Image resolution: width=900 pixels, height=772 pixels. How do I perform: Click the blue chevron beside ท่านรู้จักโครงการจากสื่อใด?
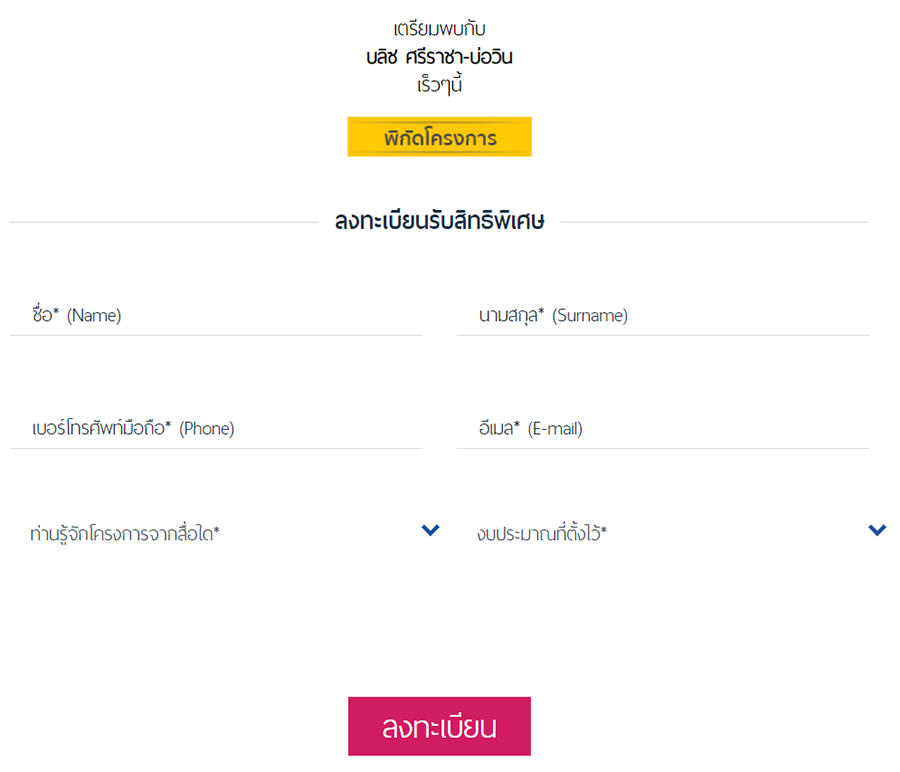430,531
